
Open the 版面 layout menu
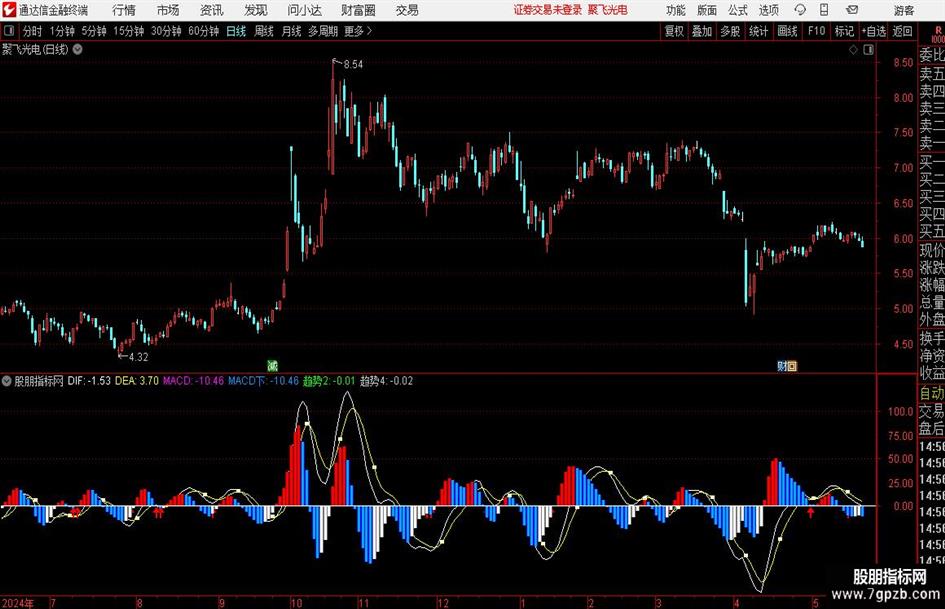pyautogui.click(x=706, y=10)
